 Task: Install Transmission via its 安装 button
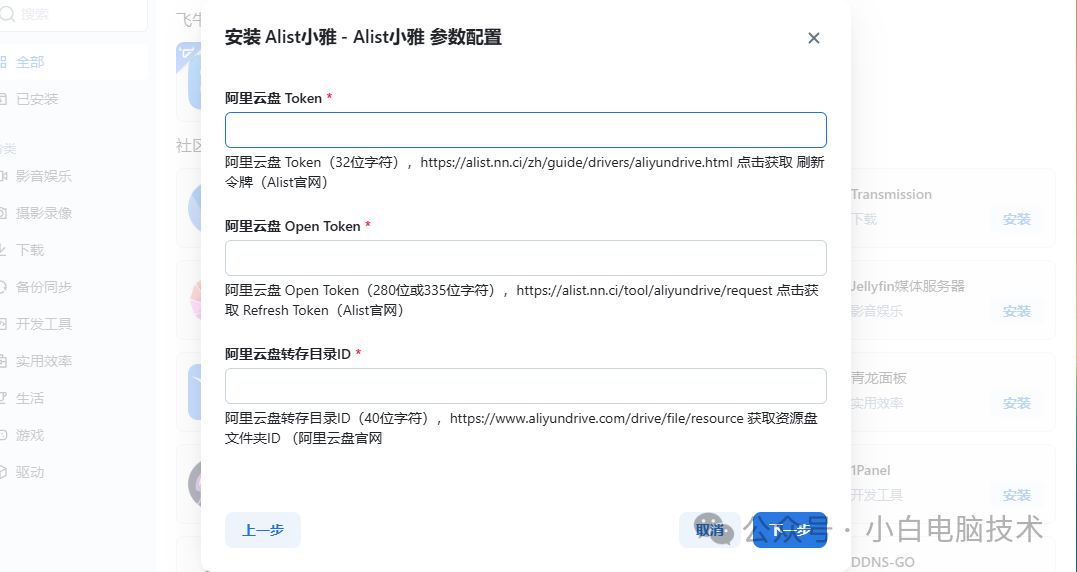[1017, 220]
